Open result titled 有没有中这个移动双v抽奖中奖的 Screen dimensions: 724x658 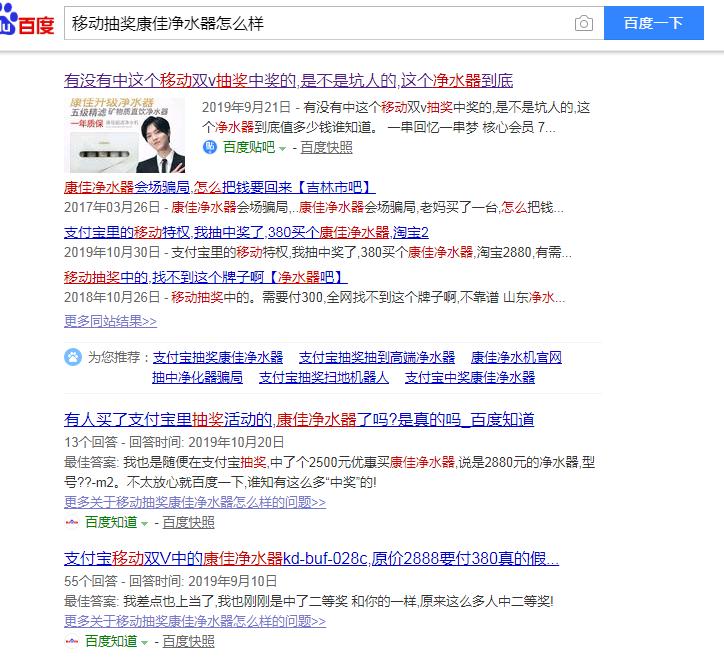click(x=288, y=81)
